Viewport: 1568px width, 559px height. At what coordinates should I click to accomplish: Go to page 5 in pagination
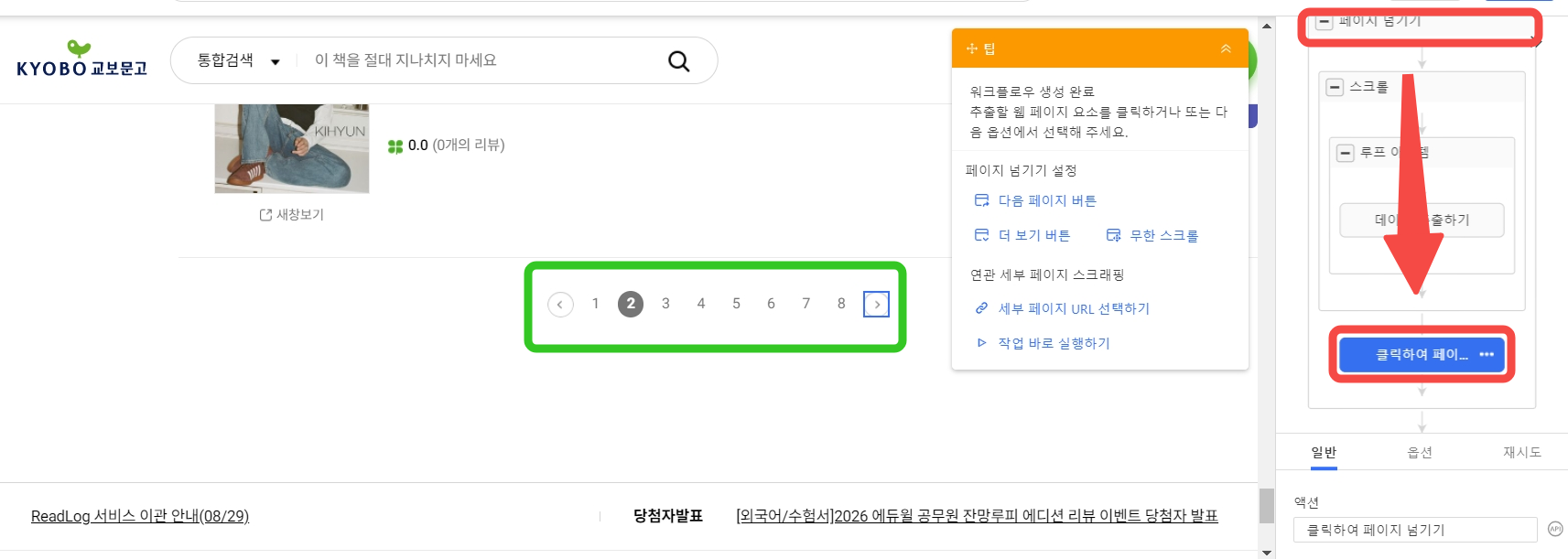(x=736, y=304)
